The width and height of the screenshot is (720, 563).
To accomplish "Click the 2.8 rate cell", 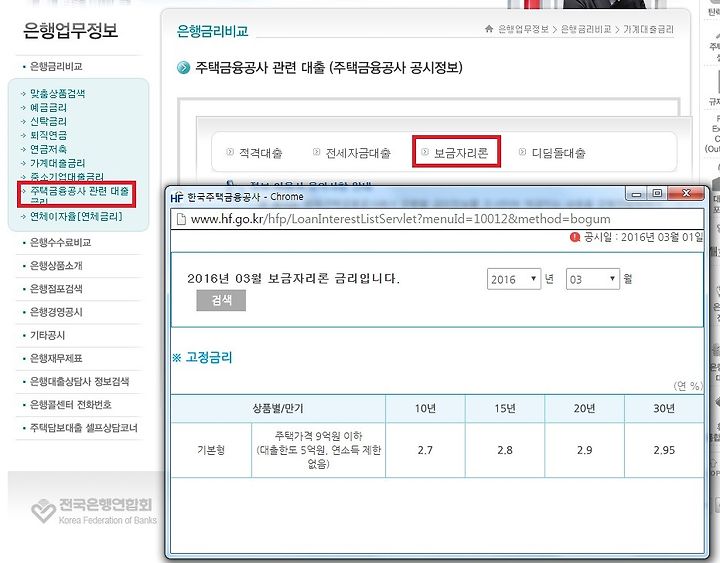I will coord(505,450).
